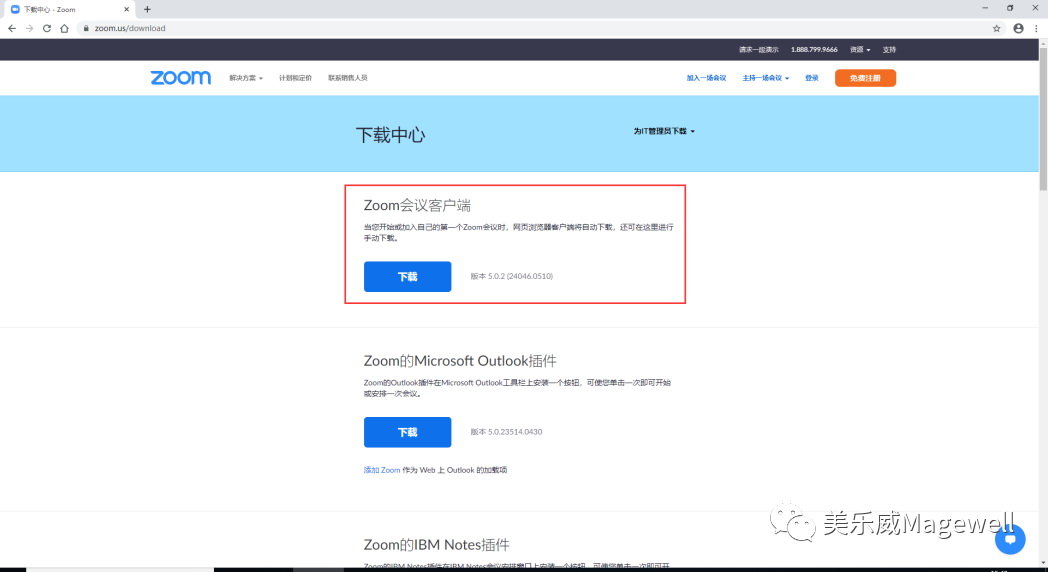Download the Zoom会议客户端 with 下载 button
Viewport: 1048px width, 572px height.
[x=407, y=277]
